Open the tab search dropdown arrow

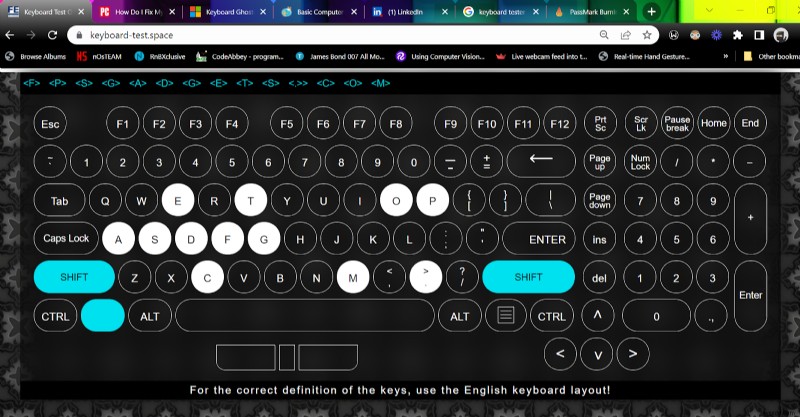coord(709,11)
